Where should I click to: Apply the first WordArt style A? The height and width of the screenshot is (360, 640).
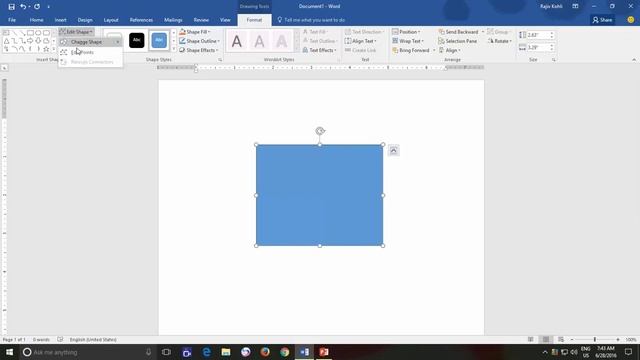[x=237, y=41]
